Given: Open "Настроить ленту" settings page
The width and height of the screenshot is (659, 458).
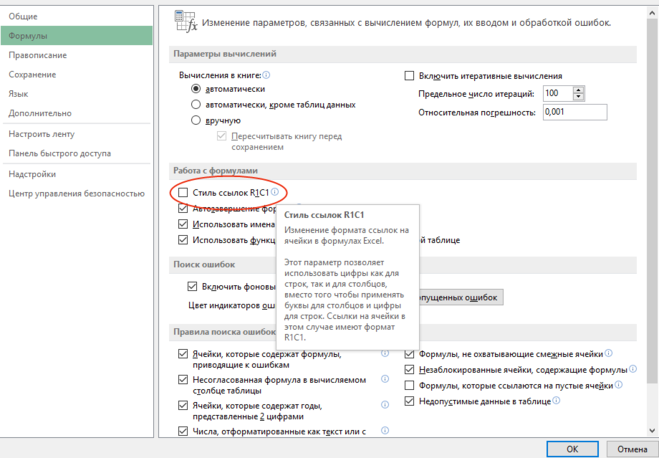Looking at the screenshot, I should [42, 133].
